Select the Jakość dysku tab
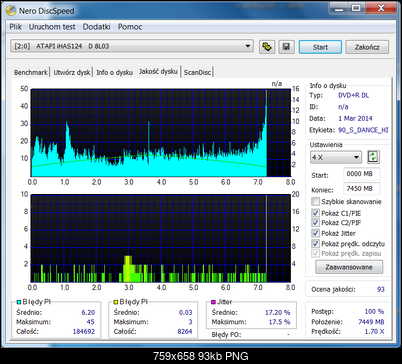The image size is (402, 364). 158,71
